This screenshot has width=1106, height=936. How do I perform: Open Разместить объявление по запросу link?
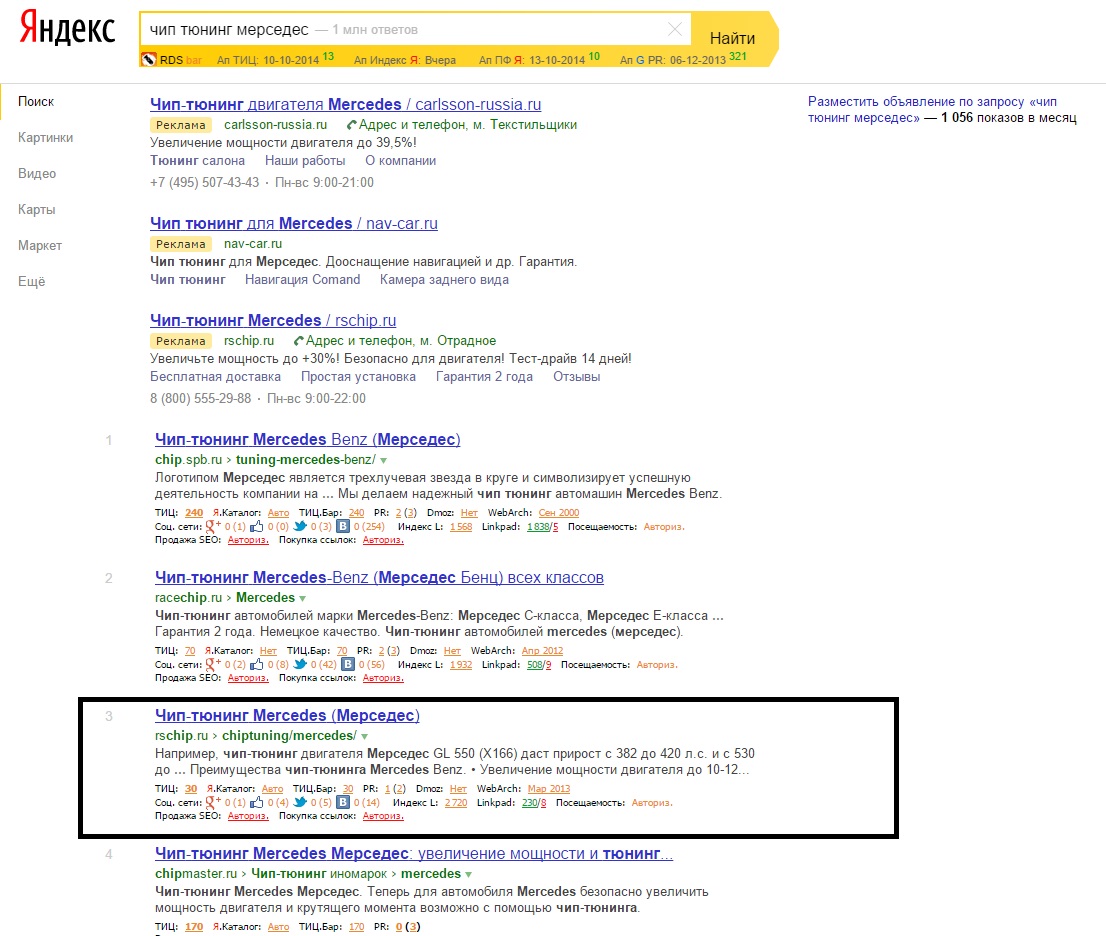(x=932, y=109)
